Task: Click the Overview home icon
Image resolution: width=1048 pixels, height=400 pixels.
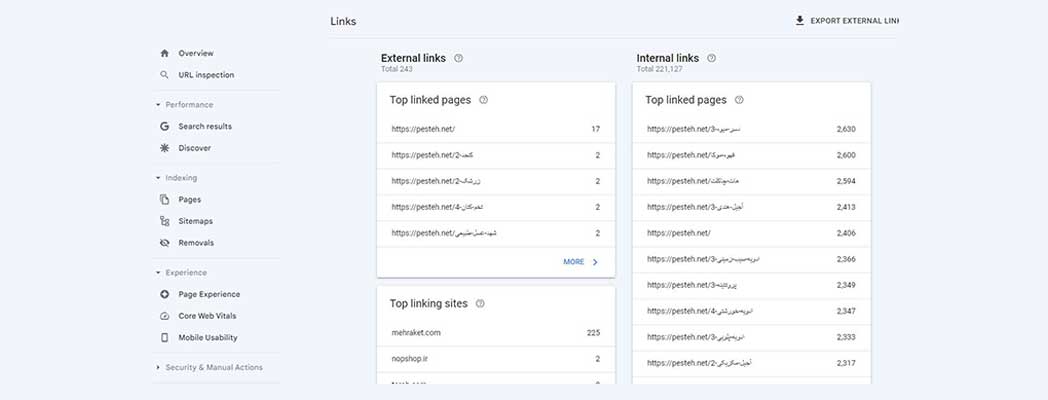Action: click(x=164, y=53)
